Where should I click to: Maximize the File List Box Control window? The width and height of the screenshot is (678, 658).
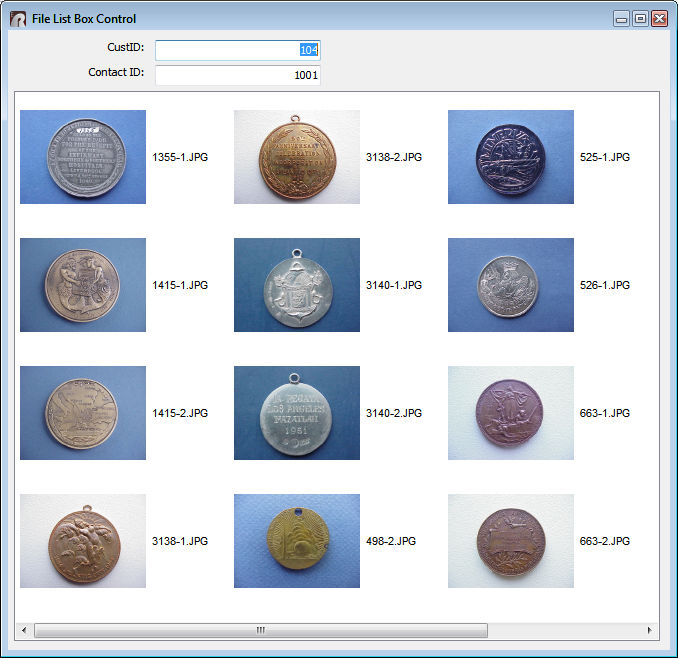coord(640,18)
